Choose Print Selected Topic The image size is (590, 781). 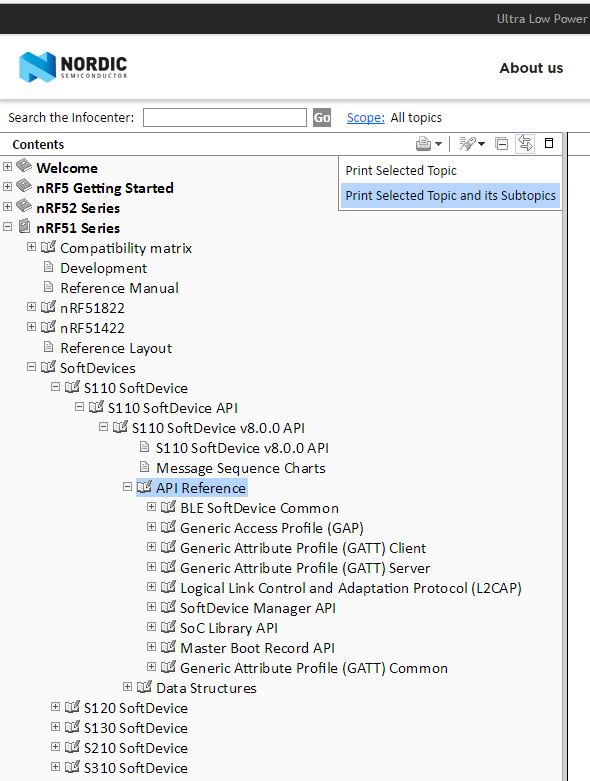(401, 170)
